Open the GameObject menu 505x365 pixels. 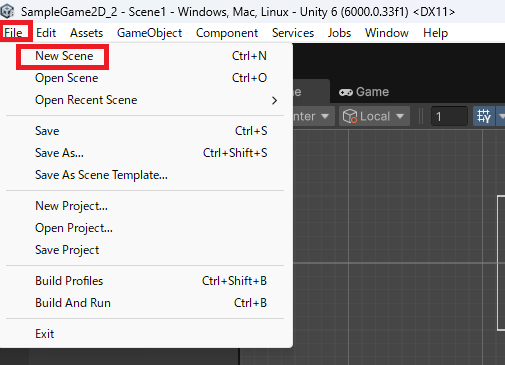(149, 33)
